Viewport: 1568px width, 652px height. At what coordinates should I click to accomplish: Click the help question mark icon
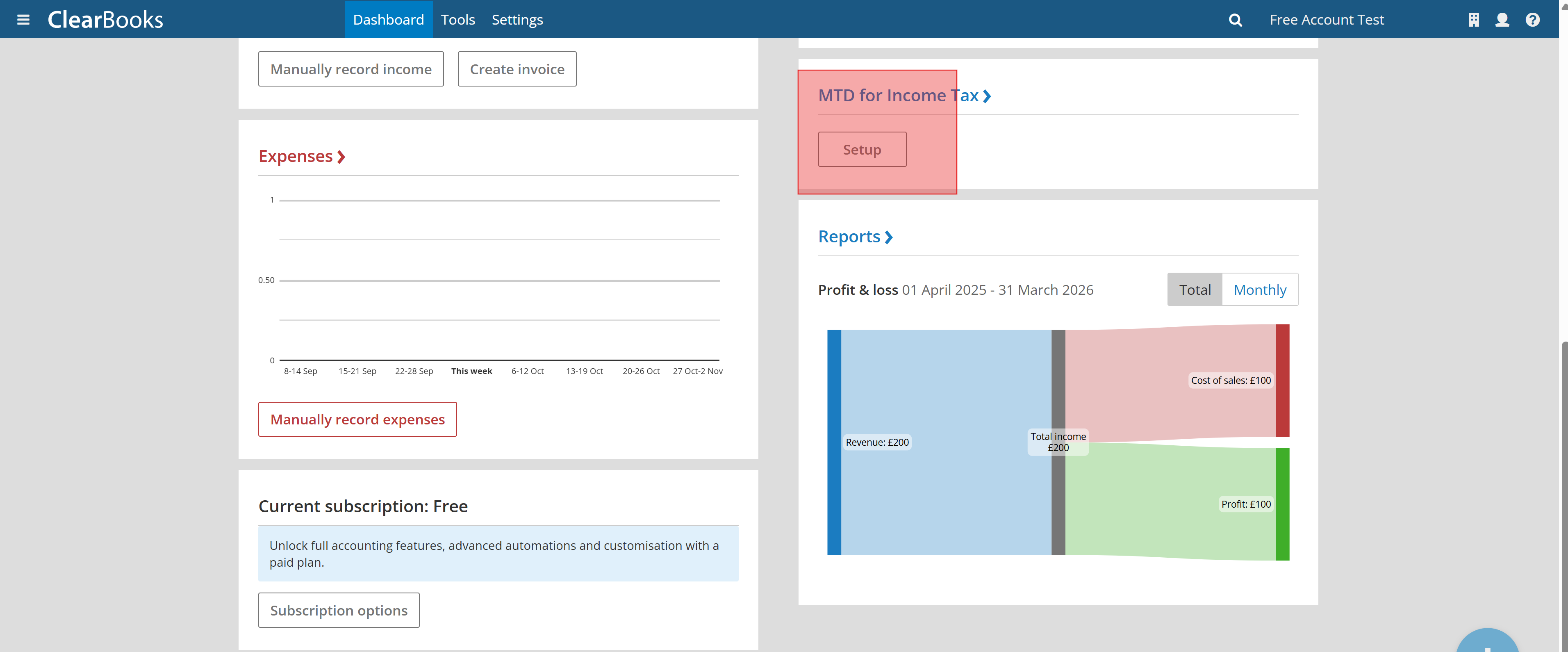1533,20
